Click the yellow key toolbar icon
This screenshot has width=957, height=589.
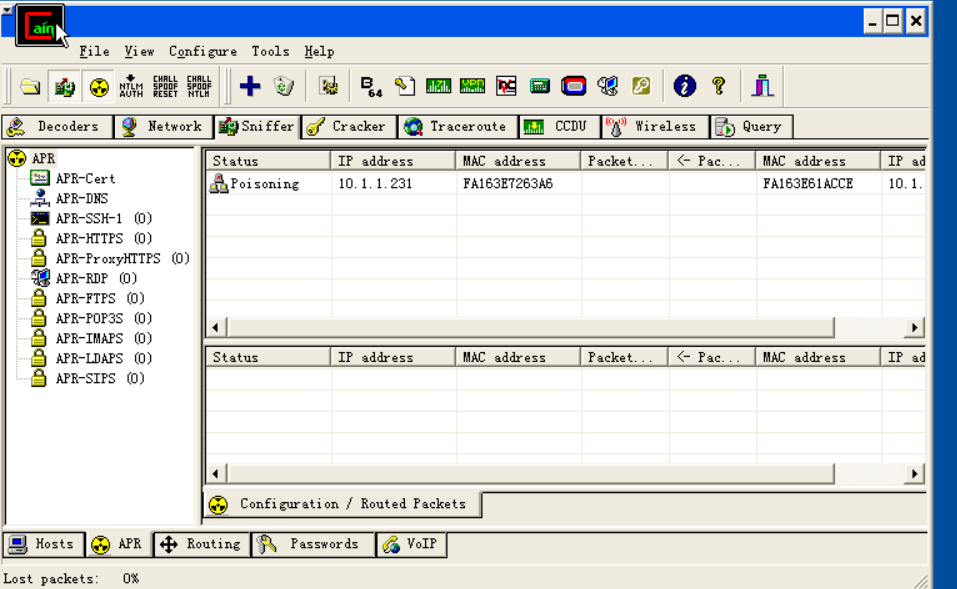(641, 86)
